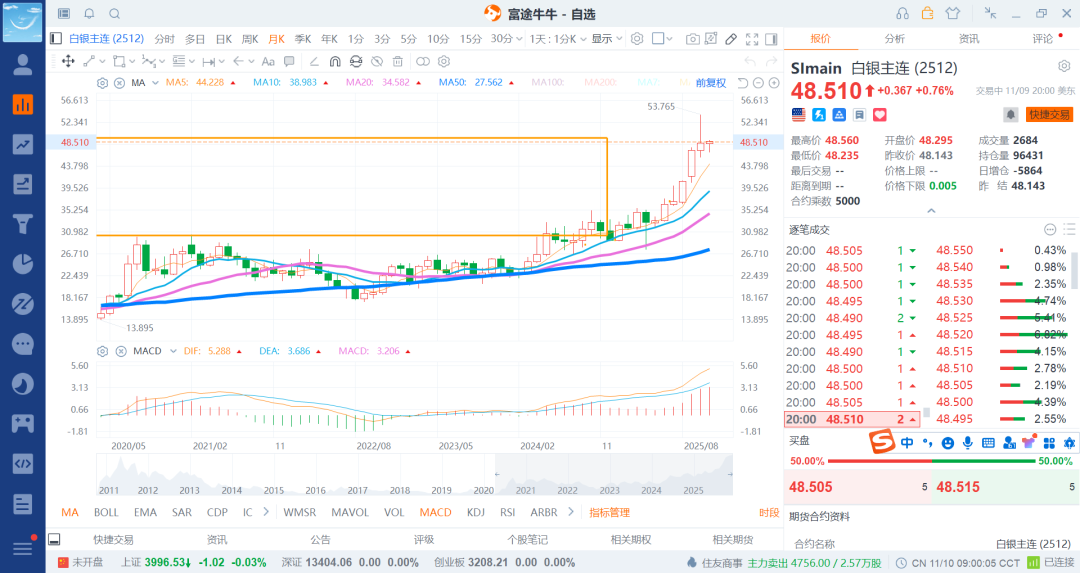Click the orange 快捷交易 button
1080x573 pixels.
tap(1049, 115)
